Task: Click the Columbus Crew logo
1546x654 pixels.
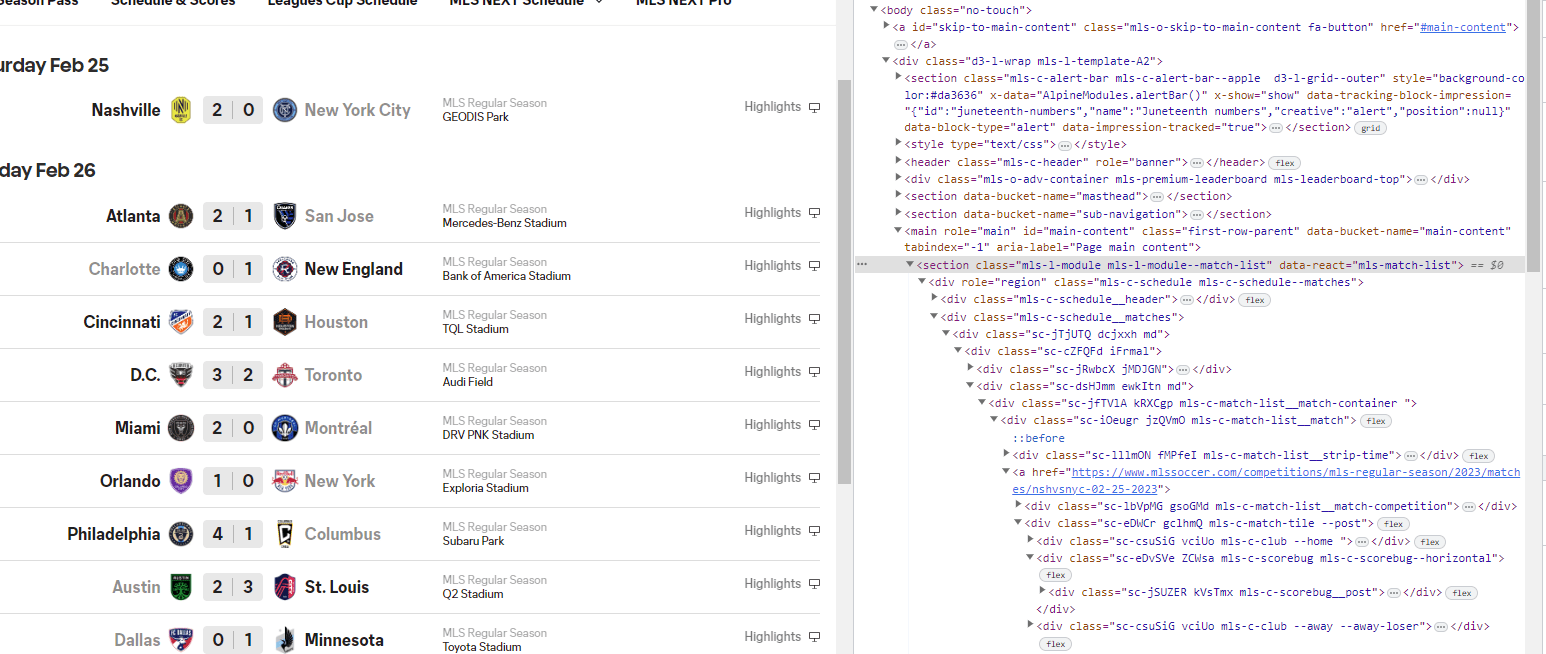Action: 285,534
